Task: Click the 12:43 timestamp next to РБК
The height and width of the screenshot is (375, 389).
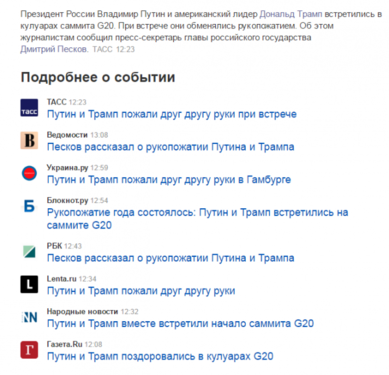Action: 73,246
